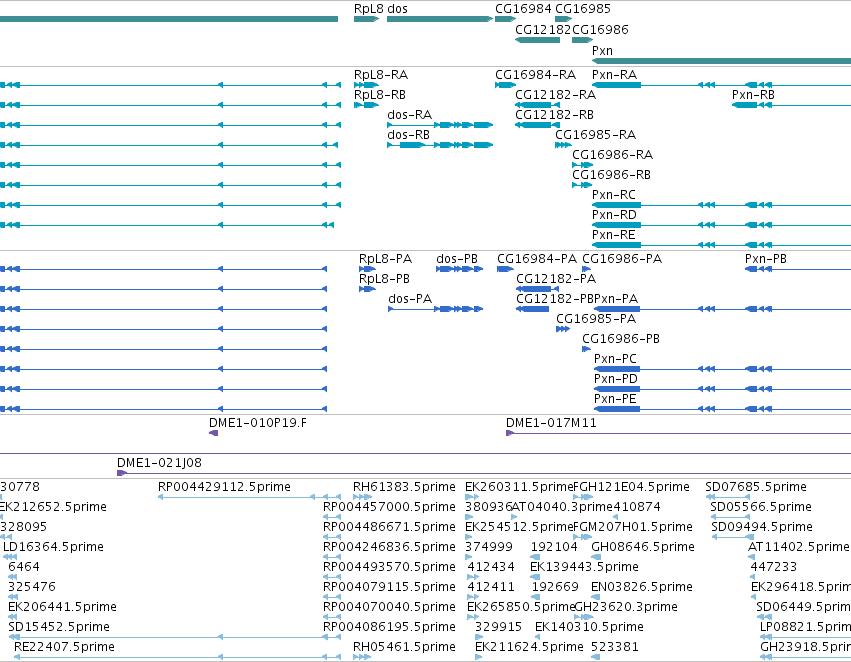This screenshot has height=662, width=851.
Task: Select transcript Pxn-RC label
Action: (x=614, y=195)
